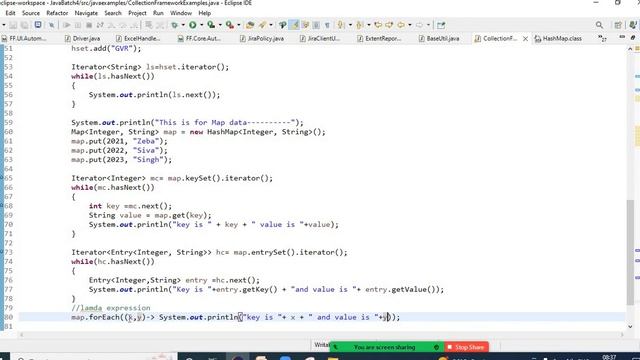Image resolution: width=640 pixels, height=360 pixels.
Task: Expand the Next Annotation dropdown arrow
Action: click(x=350, y=25)
